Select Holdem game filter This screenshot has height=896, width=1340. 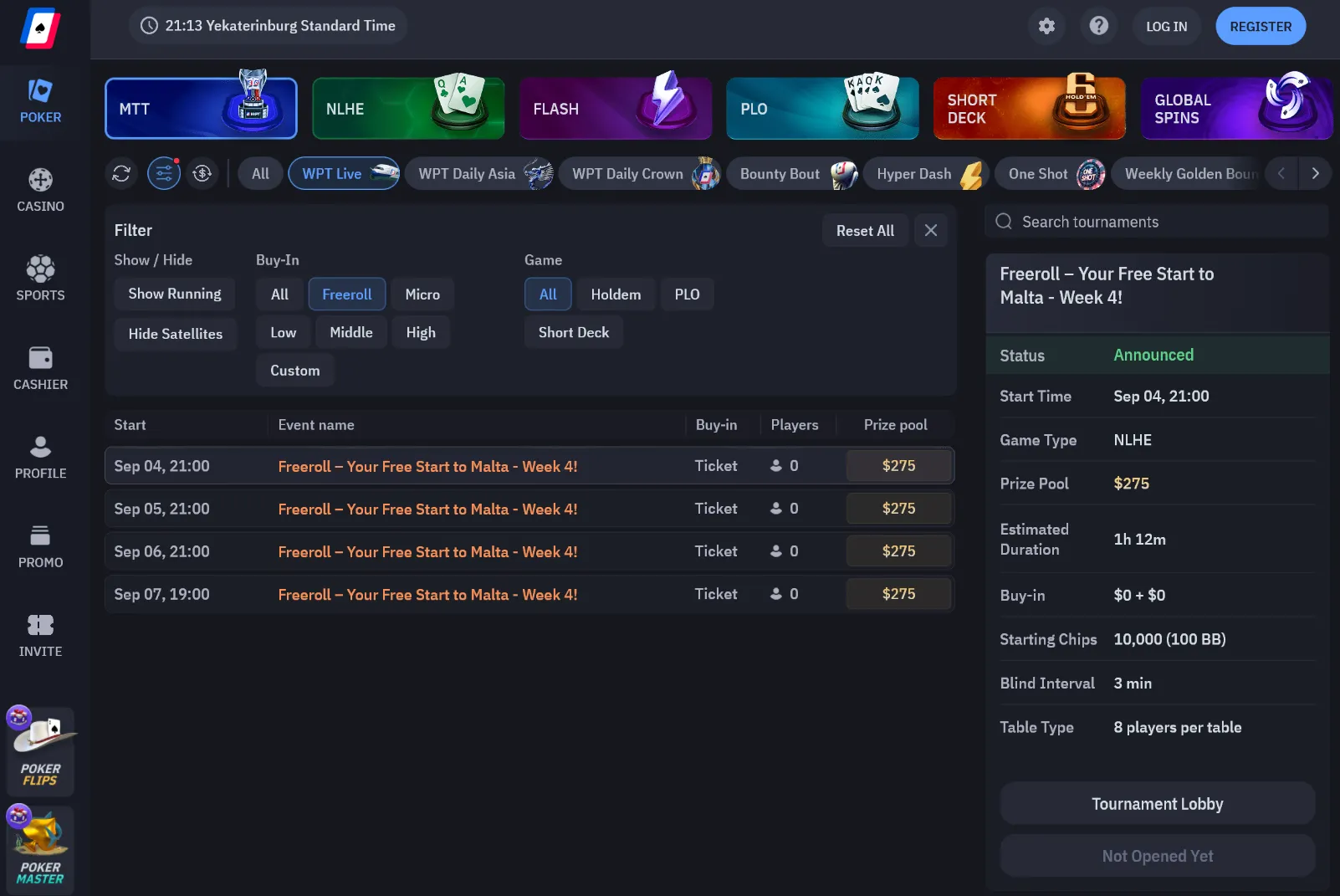tap(616, 294)
